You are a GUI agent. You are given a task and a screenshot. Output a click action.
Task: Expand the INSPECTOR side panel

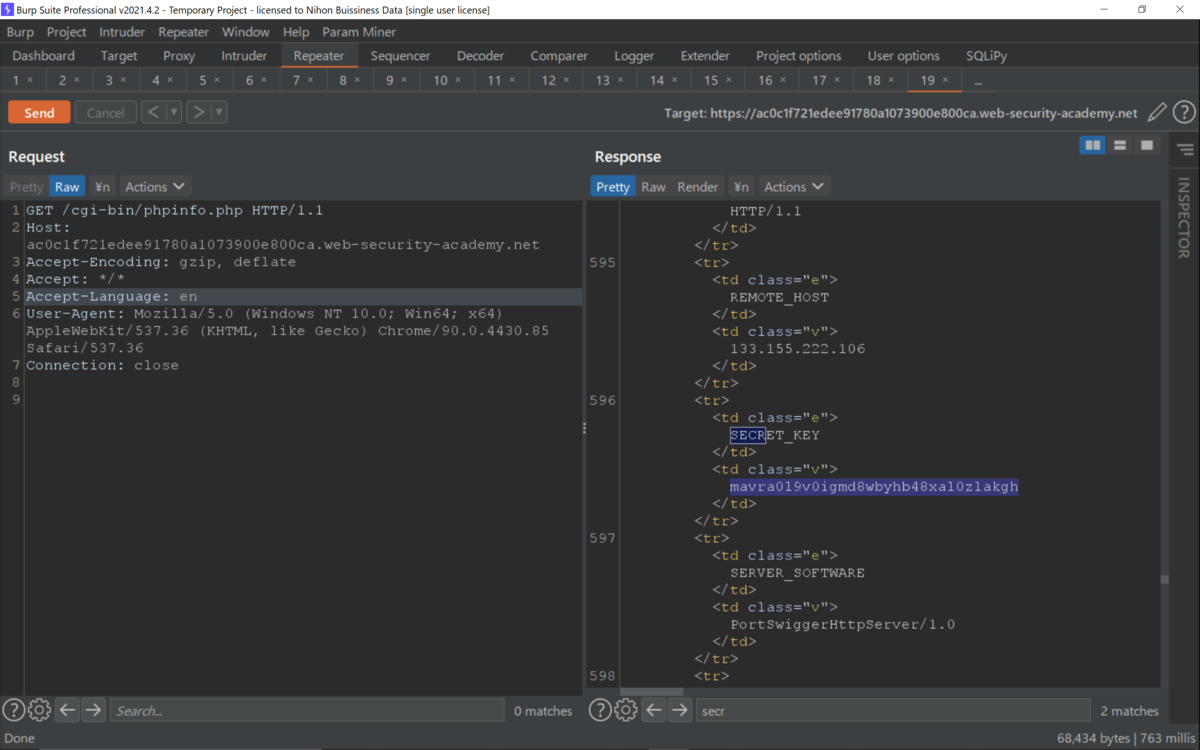click(1185, 217)
